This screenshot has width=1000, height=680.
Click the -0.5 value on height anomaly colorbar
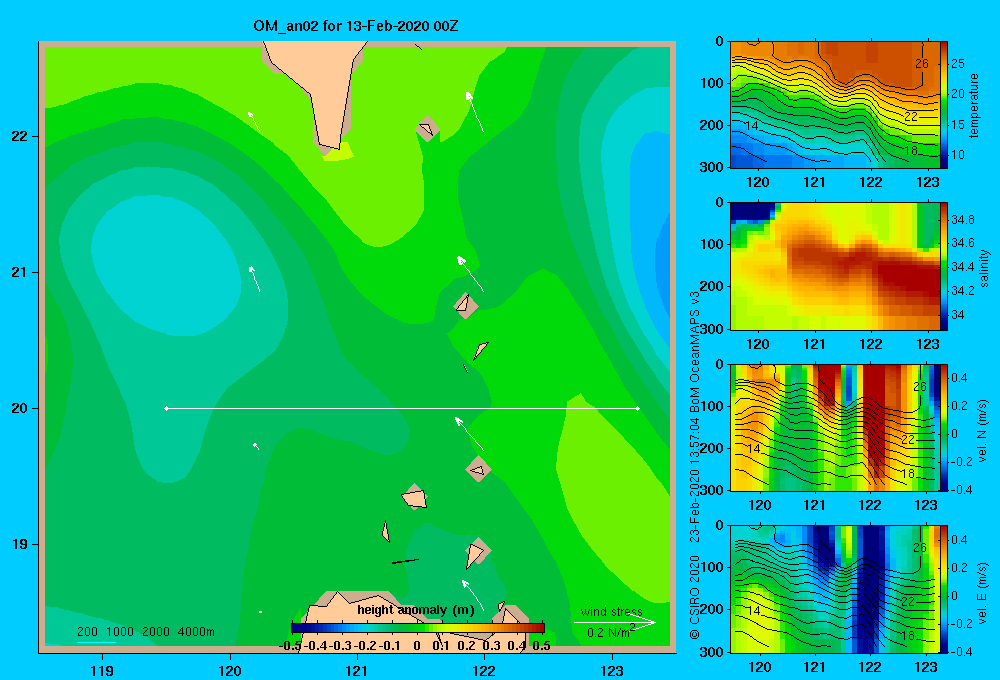point(290,646)
